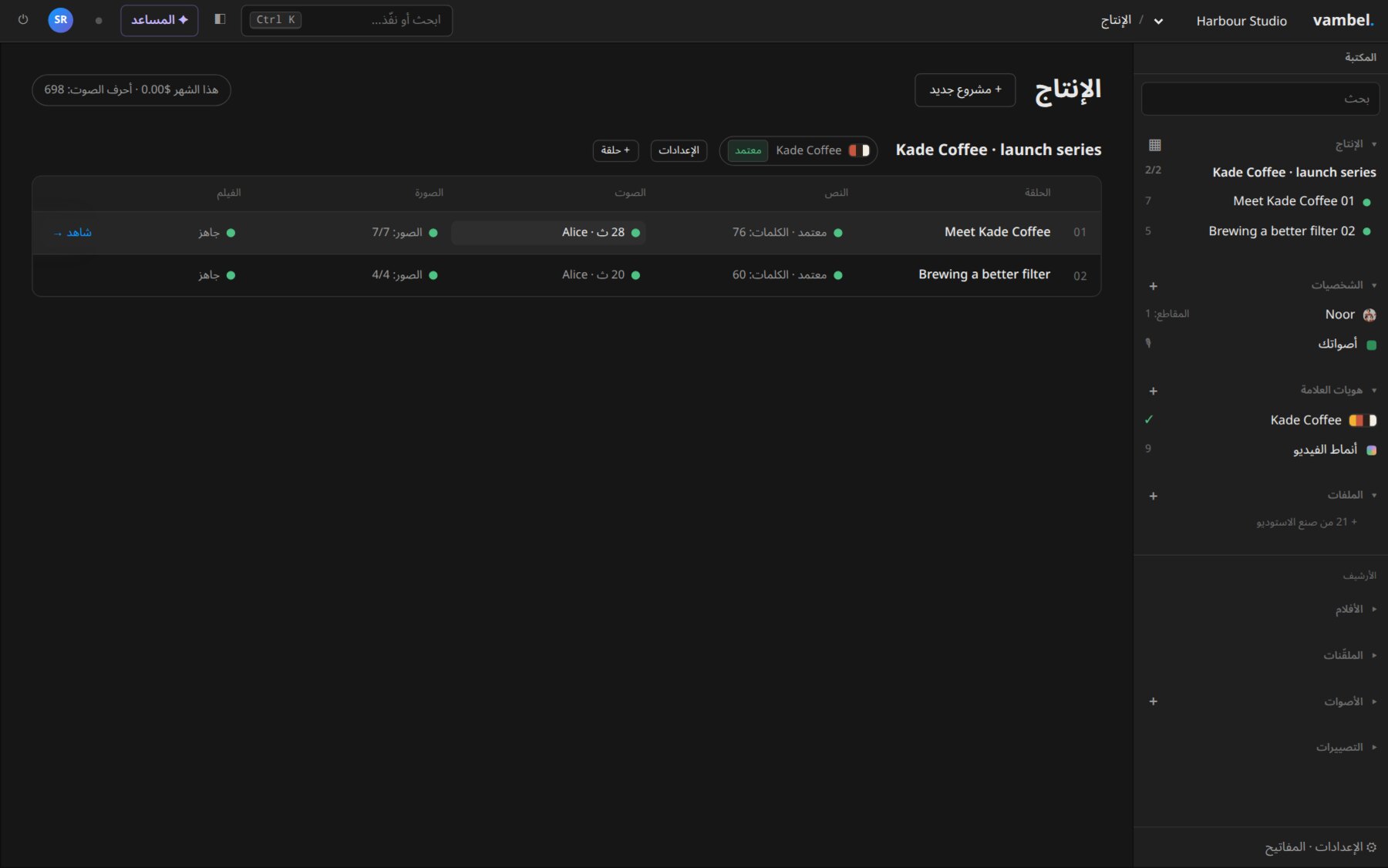Toggle the sidebar panel icon beside search
Image resolution: width=1388 pixels, height=868 pixels.
(220, 19)
